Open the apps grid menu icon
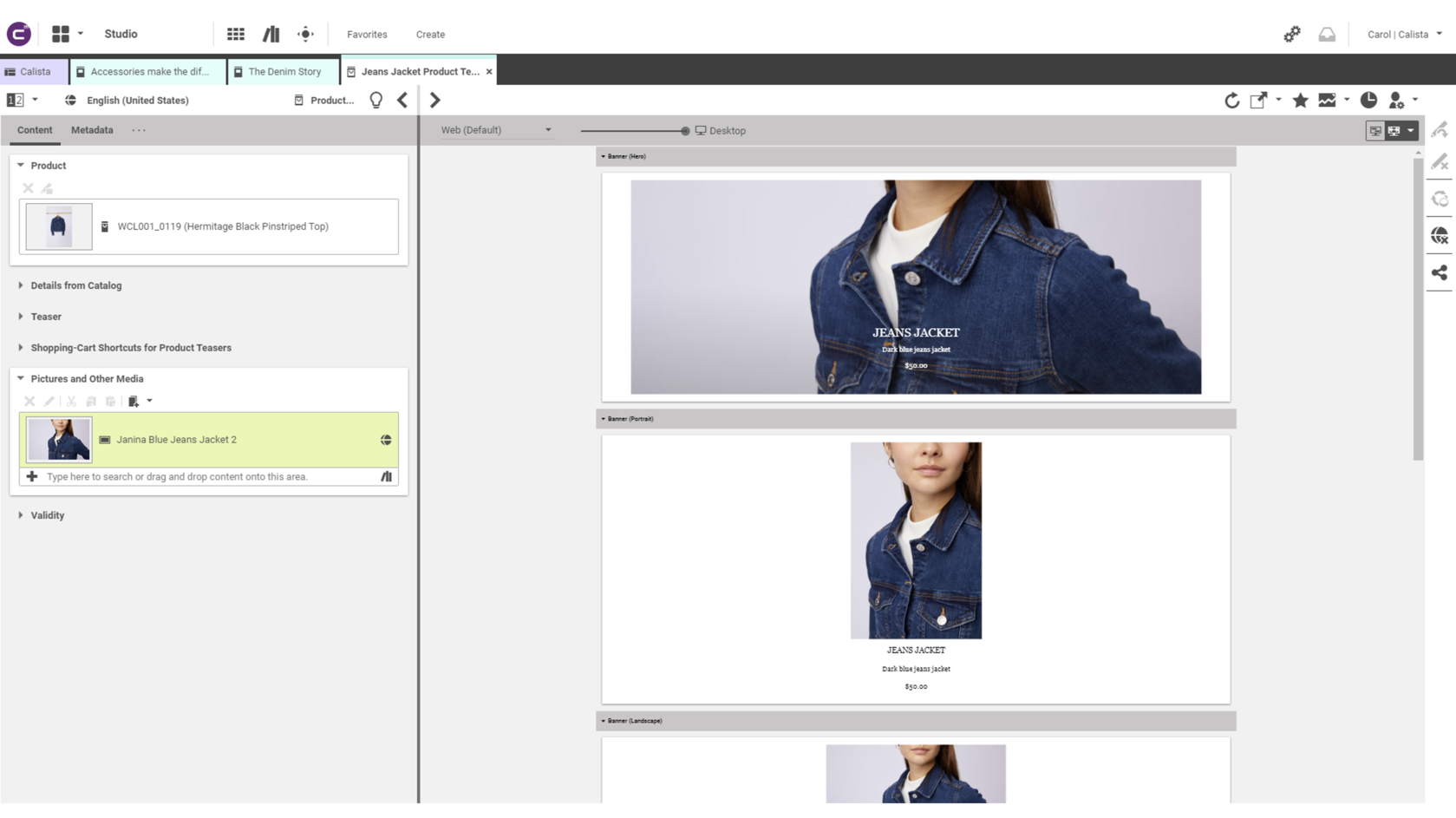The height and width of the screenshot is (818, 1456). pos(60,34)
